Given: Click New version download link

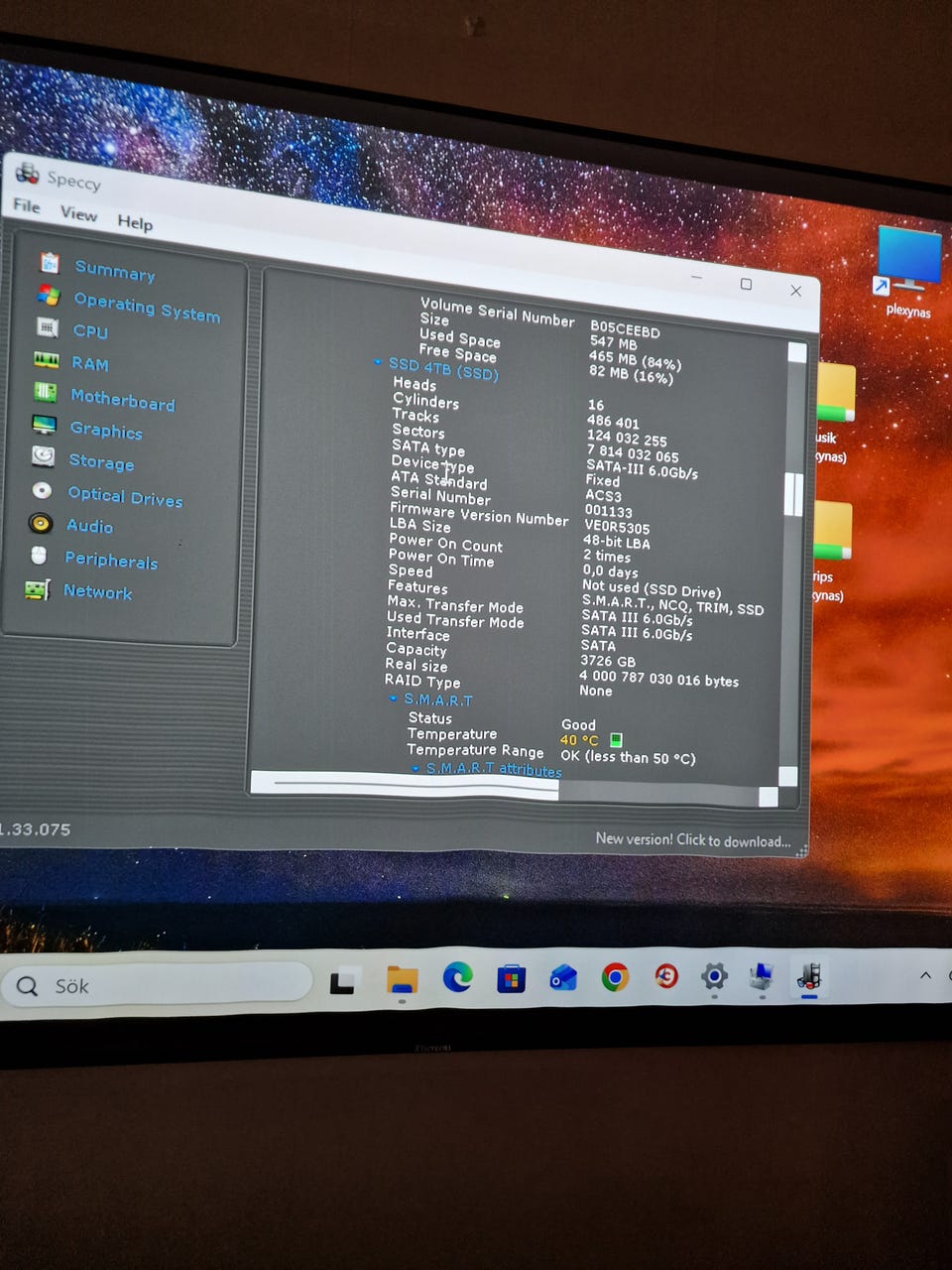Looking at the screenshot, I should 692,839.
